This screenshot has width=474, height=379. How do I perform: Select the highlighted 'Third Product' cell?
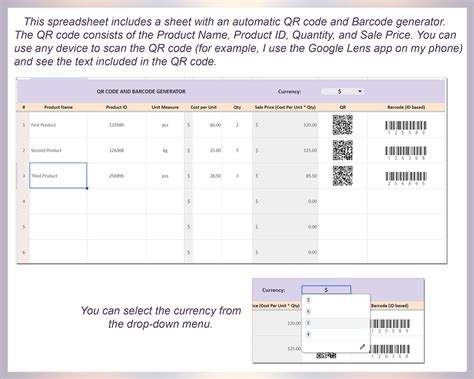pyautogui.click(x=58, y=176)
